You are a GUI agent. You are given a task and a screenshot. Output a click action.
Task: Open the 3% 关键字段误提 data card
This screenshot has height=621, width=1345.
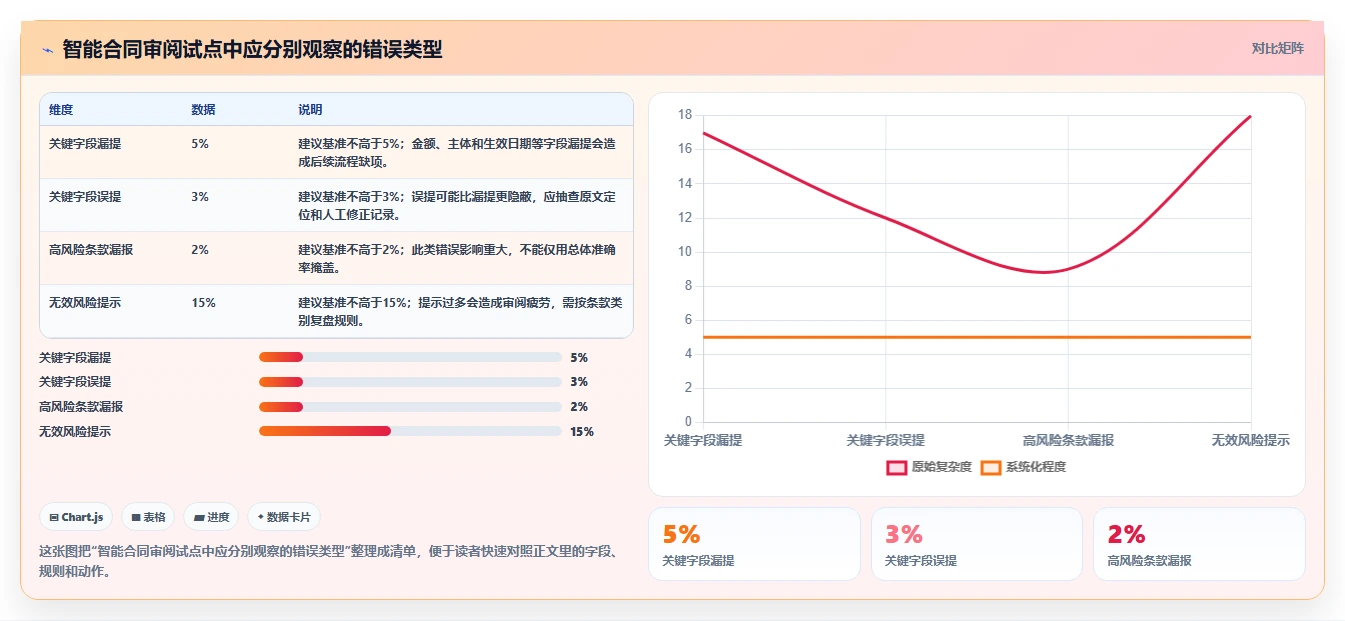pyautogui.click(x=977, y=544)
